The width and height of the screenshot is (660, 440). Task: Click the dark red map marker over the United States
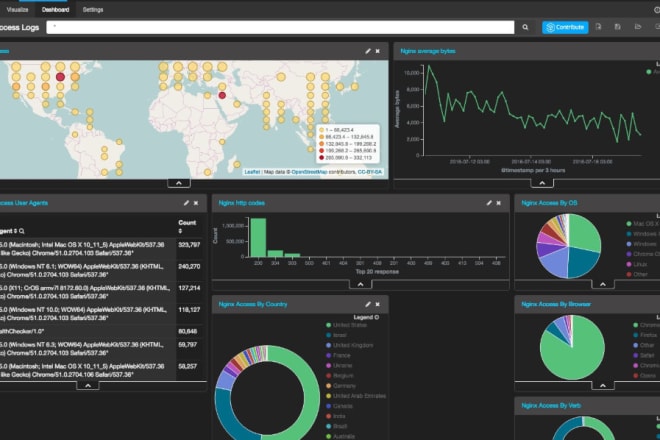(x=60, y=77)
